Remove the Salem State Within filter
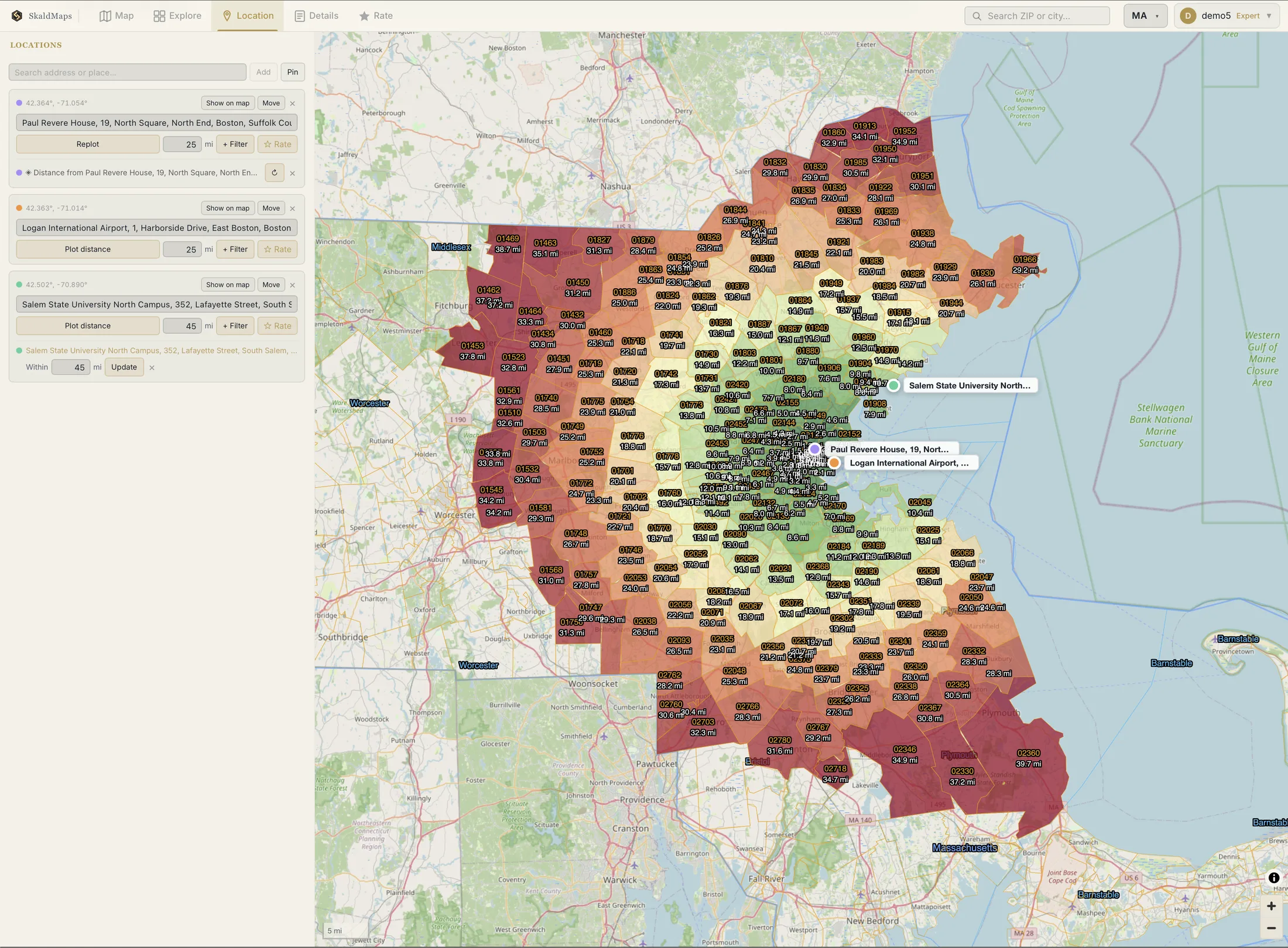The image size is (1288, 948). (x=152, y=368)
